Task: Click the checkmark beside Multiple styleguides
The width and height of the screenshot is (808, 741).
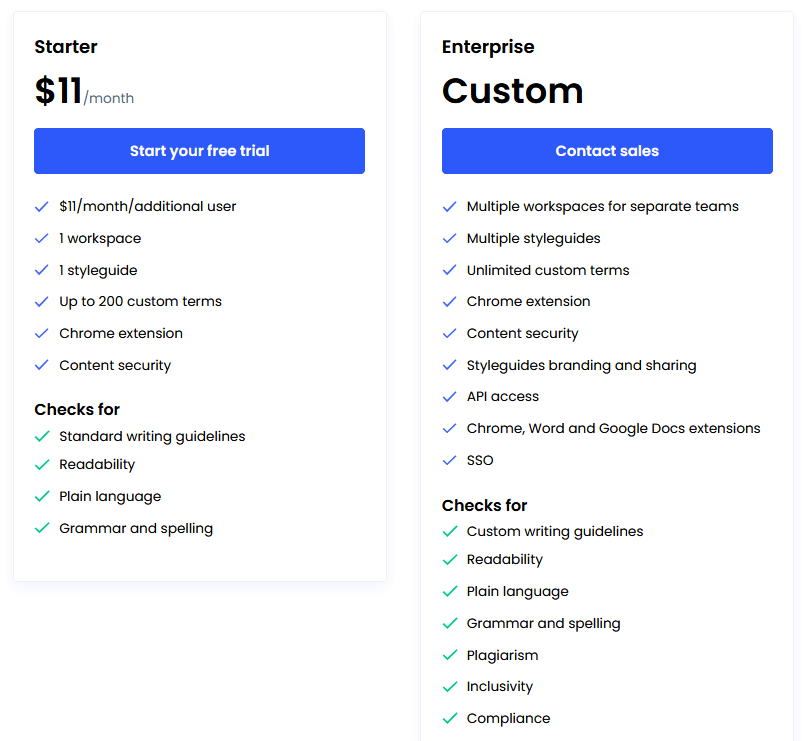Action: tap(449, 239)
